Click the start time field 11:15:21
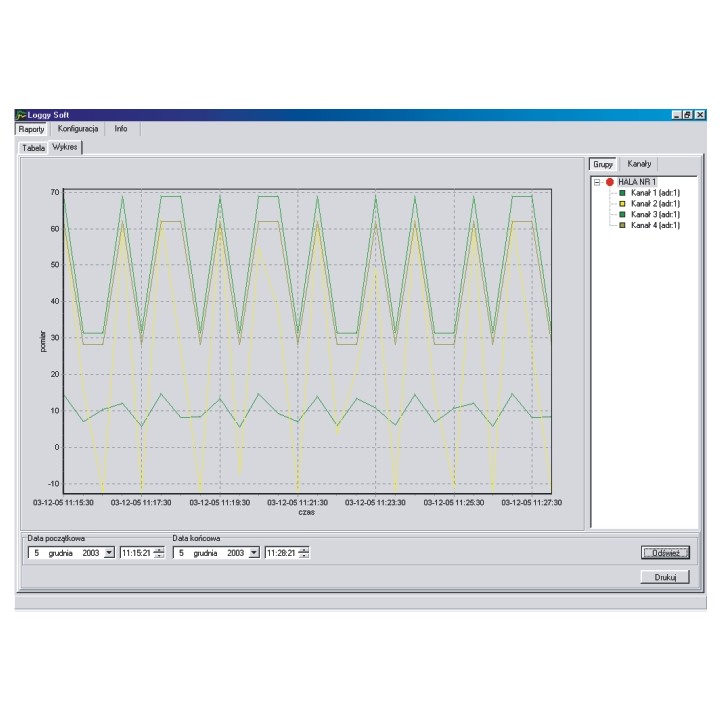This screenshot has height=720, width=720. click(136, 553)
